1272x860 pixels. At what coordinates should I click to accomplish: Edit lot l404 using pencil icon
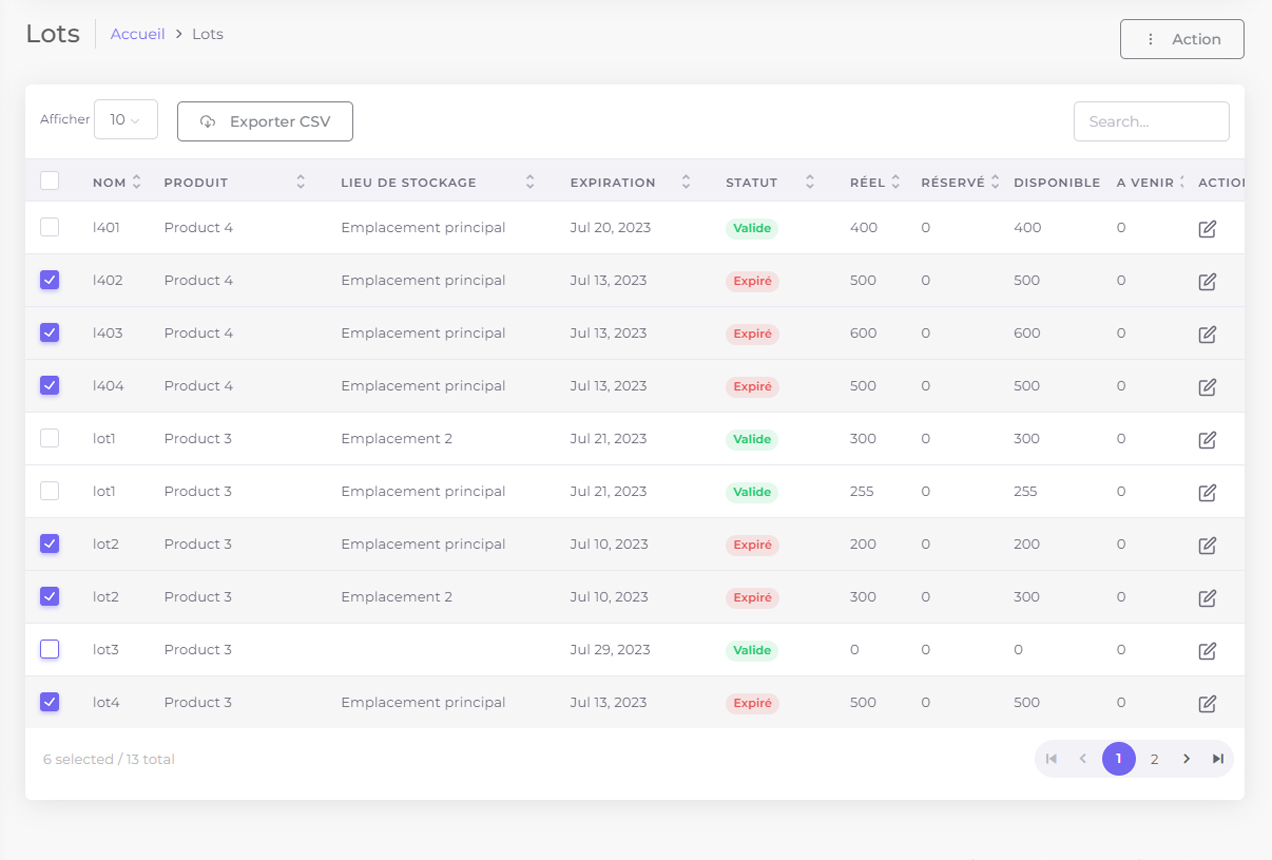click(1207, 387)
